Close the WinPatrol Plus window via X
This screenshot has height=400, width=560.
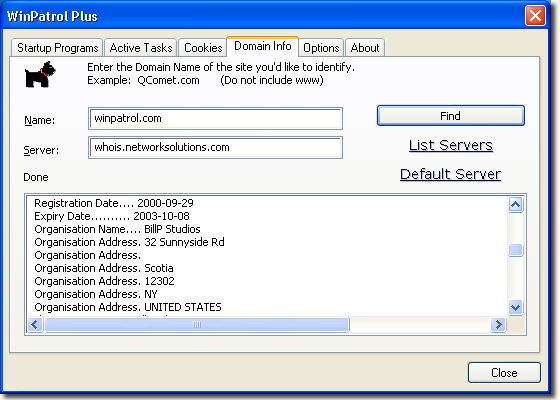pyautogui.click(x=535, y=16)
